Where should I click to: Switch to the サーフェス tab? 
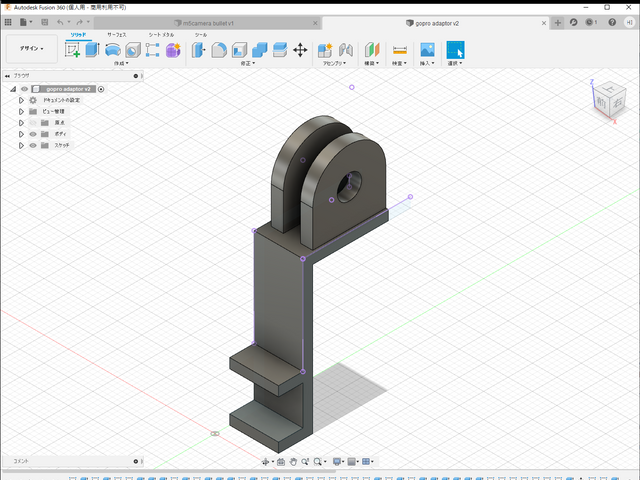[116, 34]
